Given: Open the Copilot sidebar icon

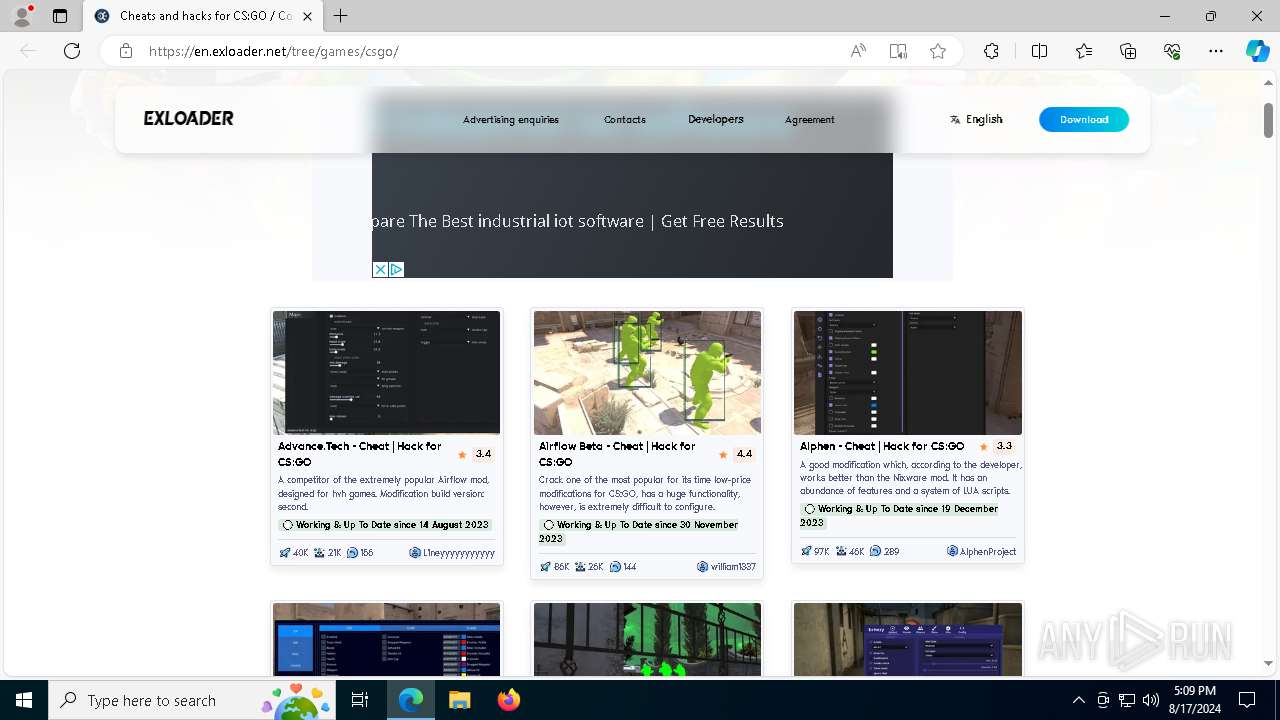Looking at the screenshot, I should (x=1257, y=51).
